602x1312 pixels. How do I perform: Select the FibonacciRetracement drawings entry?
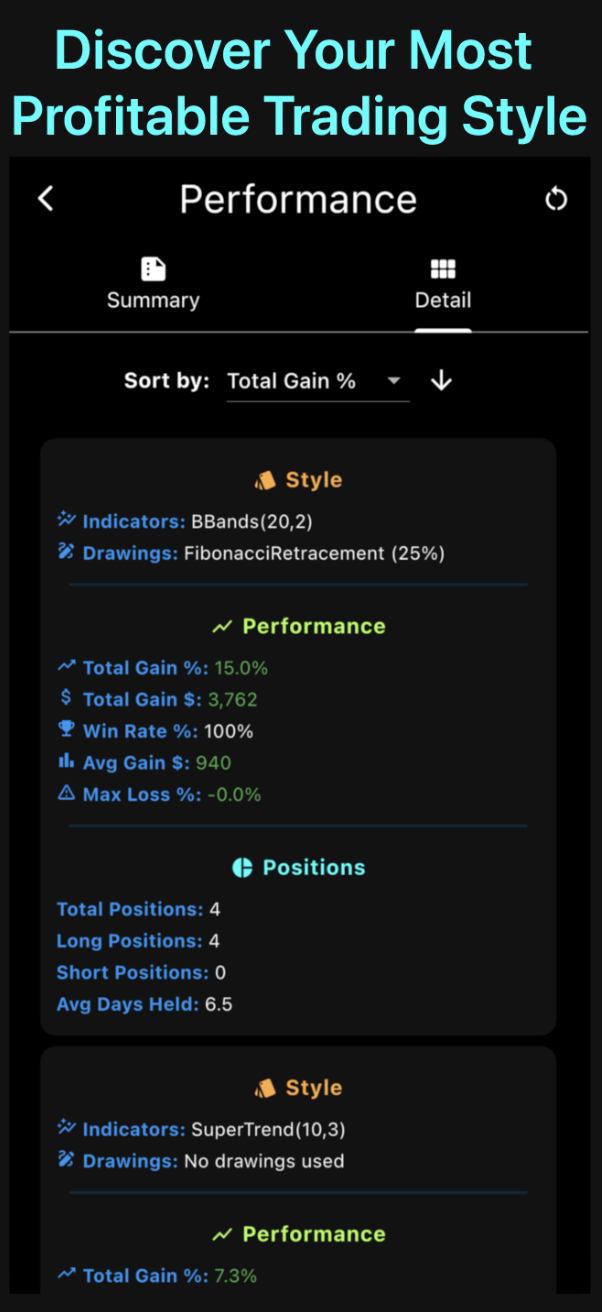point(300,553)
